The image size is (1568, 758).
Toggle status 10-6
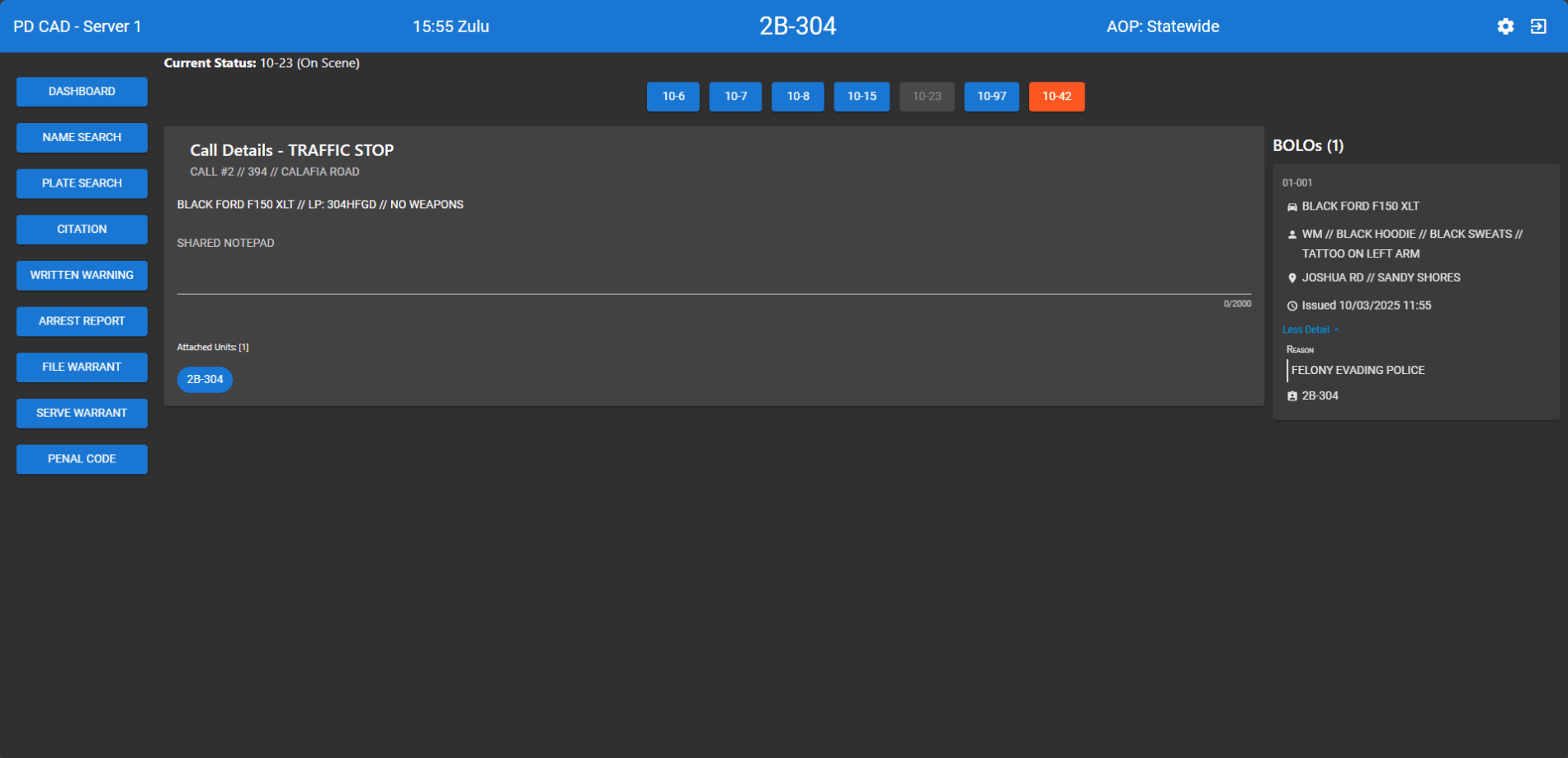[x=673, y=97]
